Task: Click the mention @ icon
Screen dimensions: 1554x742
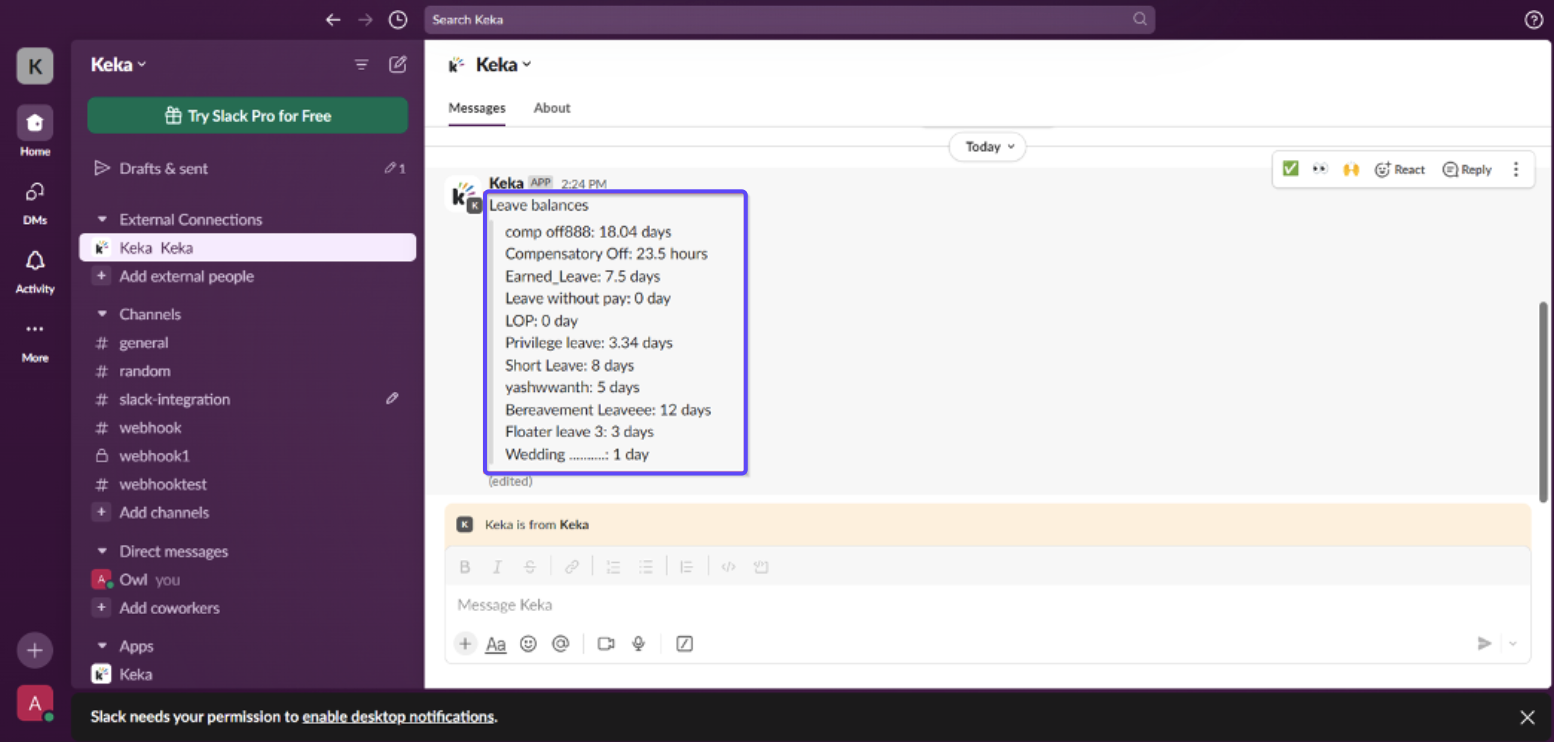Action: tap(561, 644)
